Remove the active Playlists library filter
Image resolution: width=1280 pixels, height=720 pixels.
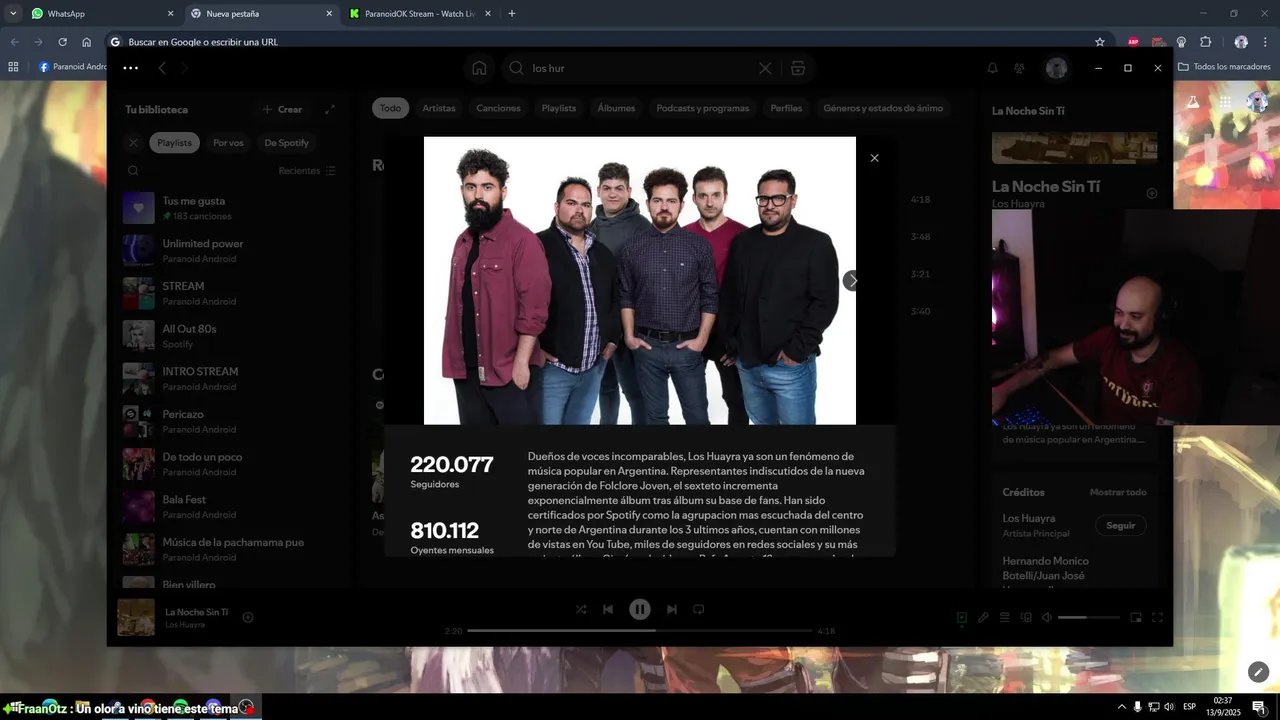point(133,143)
